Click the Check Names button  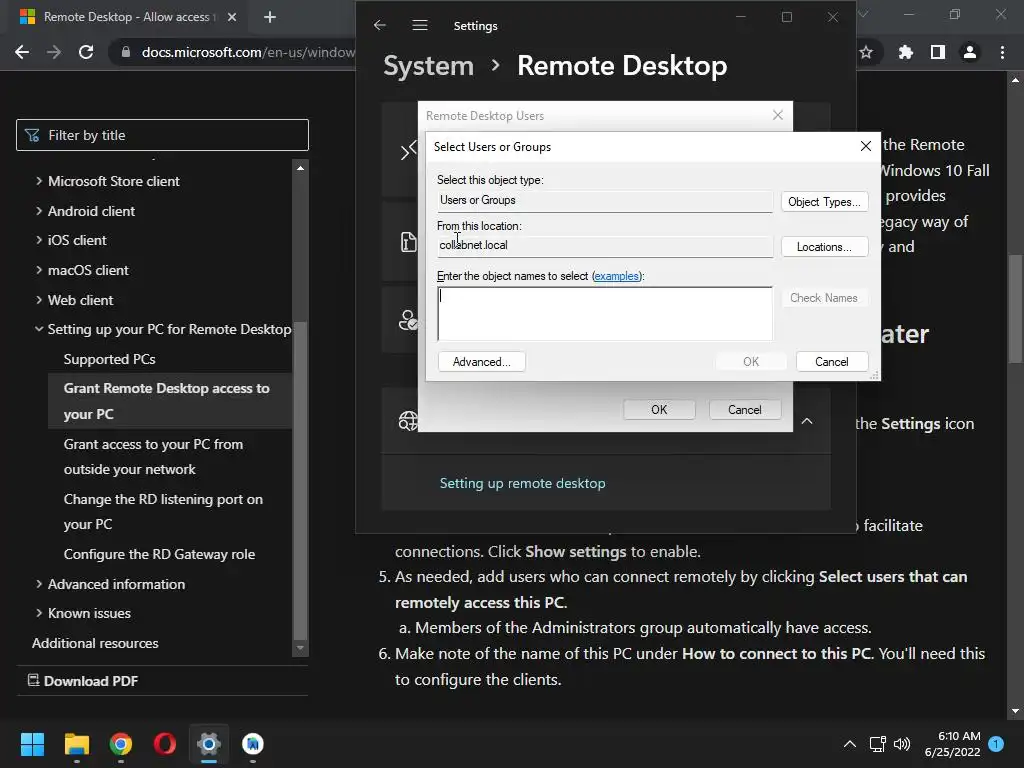point(824,298)
